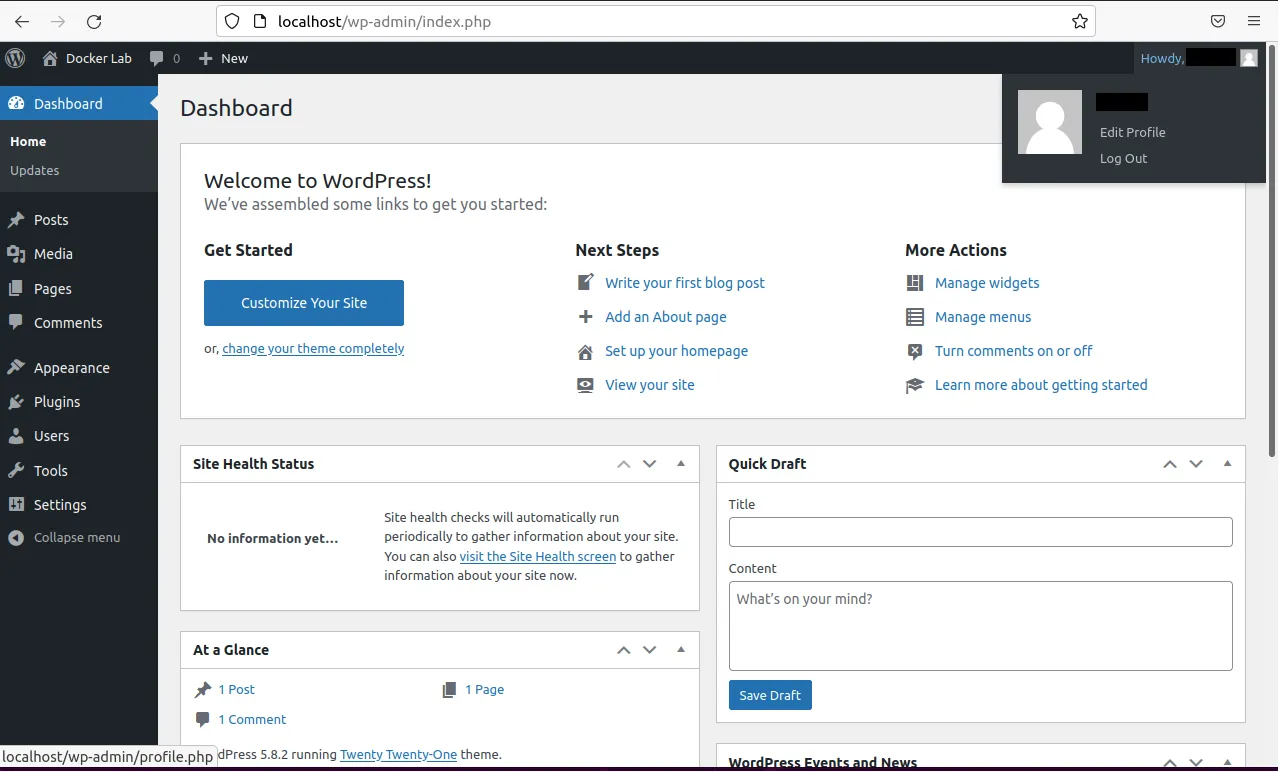
Task: Click the Tools wrench icon in sidebar
Action: click(16, 470)
